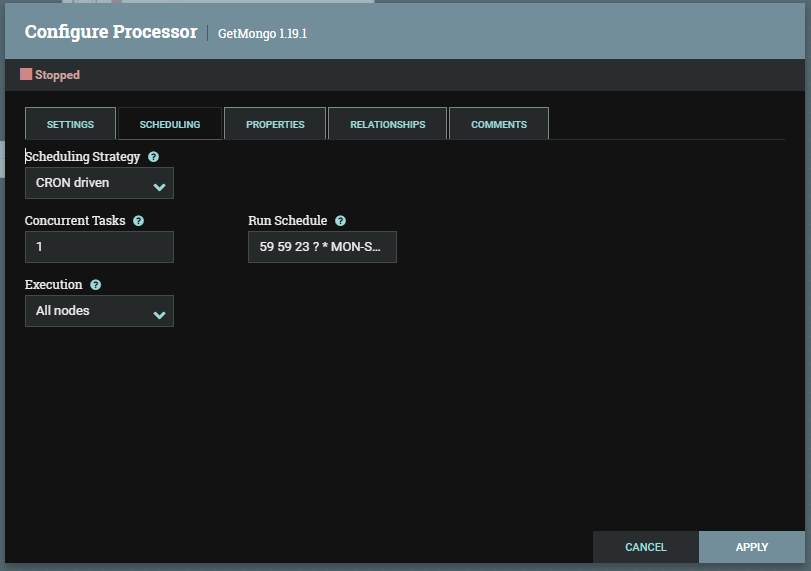The height and width of the screenshot is (571, 811).
Task: Select the Scheduling tab
Action: pyautogui.click(x=170, y=124)
